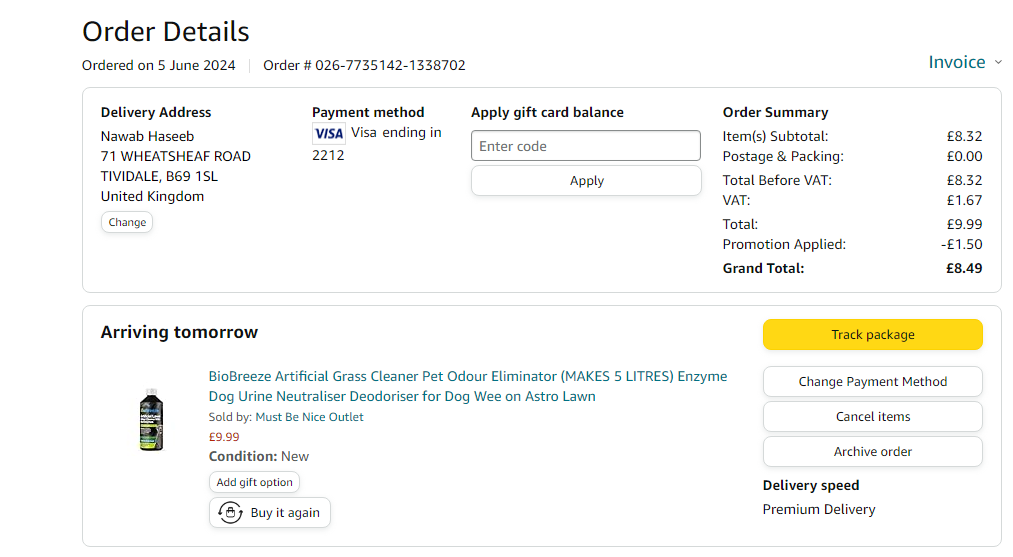Viewport: 1013px width, 557px height.
Task: Click the Buy it again basket icon
Action: (230, 512)
